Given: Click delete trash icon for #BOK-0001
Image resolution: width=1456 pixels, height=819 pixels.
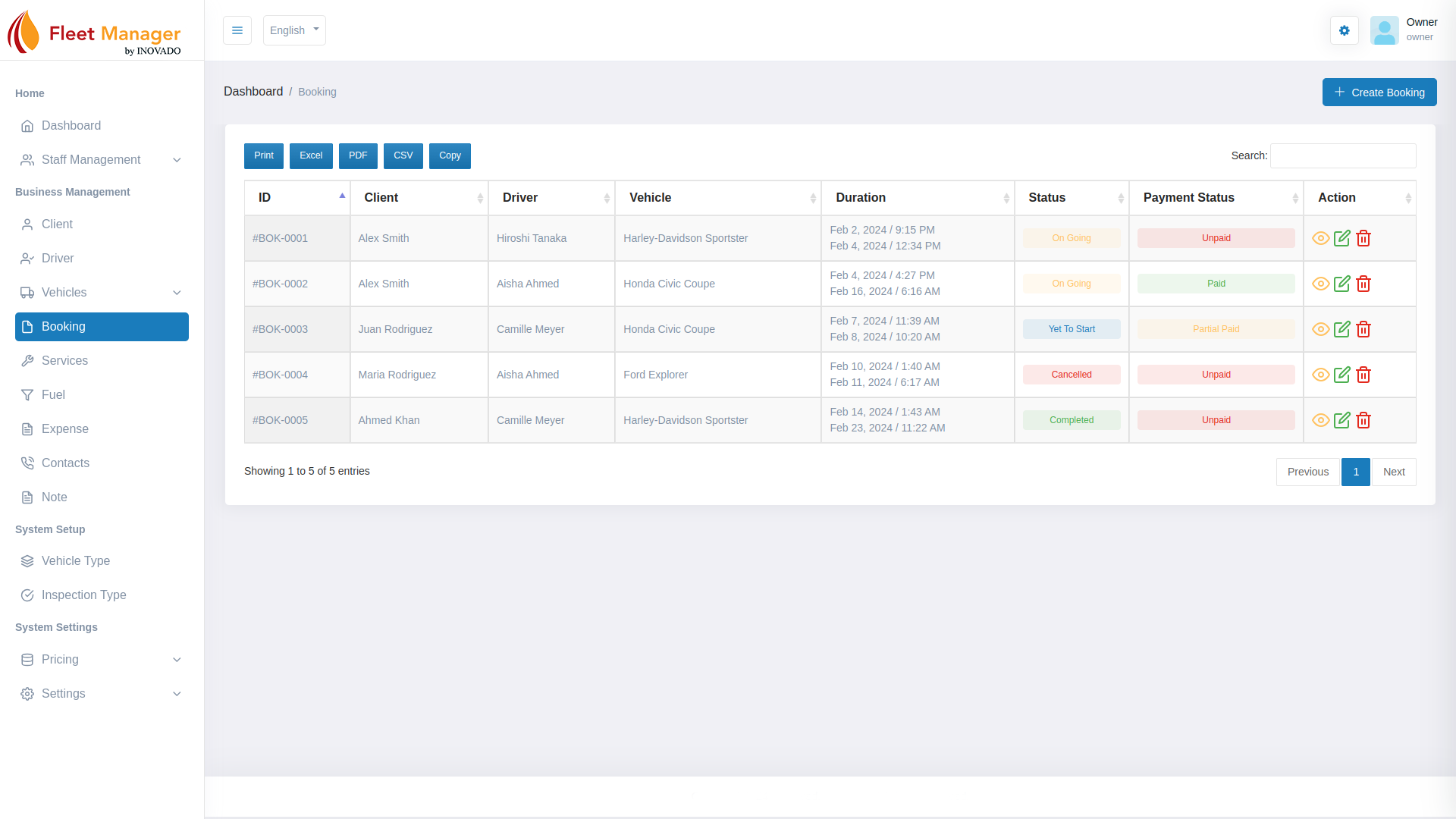Looking at the screenshot, I should [1363, 238].
